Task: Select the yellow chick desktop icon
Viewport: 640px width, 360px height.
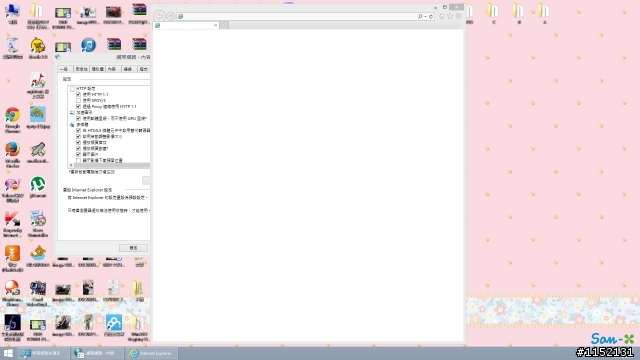Action: pos(38,48)
